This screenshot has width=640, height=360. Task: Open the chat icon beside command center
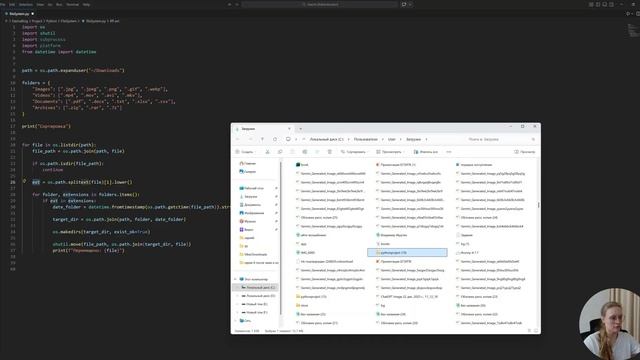click(404, 4)
